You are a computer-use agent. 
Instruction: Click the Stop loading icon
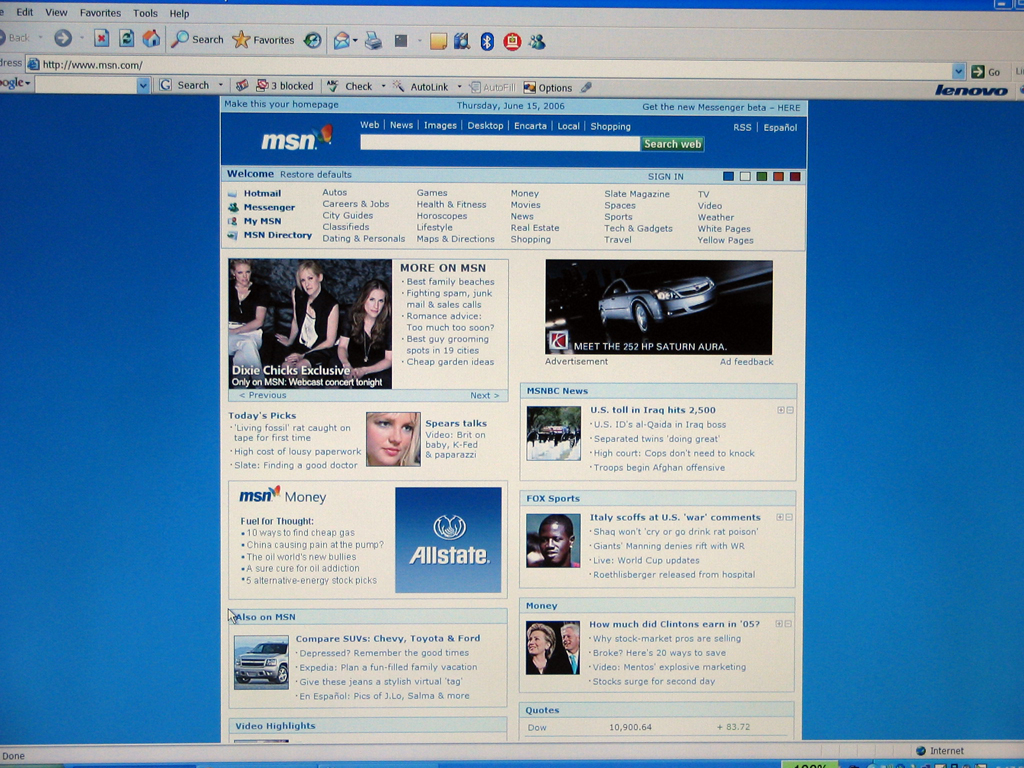(x=101, y=39)
